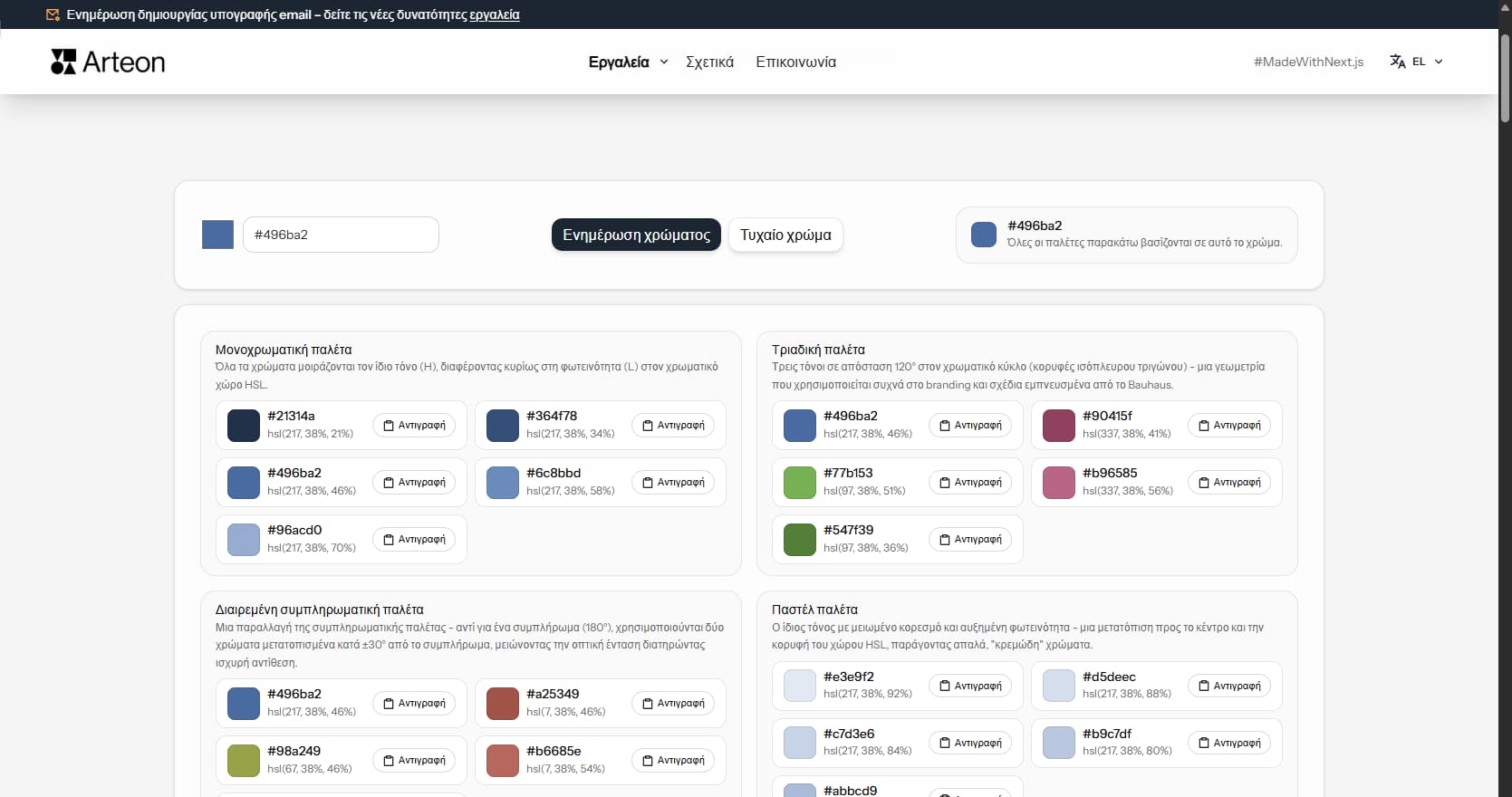Image resolution: width=1512 pixels, height=797 pixels.
Task: Copy the #a25349 split complementary color
Action: pyautogui.click(x=673, y=704)
